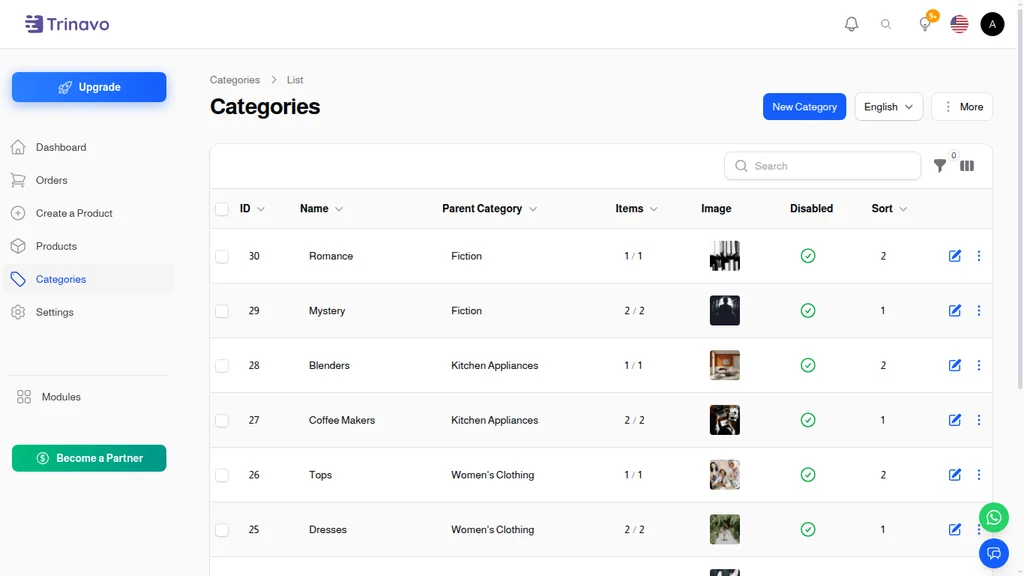This screenshot has width=1024, height=576.
Task: Click the Trinavo logo
Action: [x=67, y=24]
